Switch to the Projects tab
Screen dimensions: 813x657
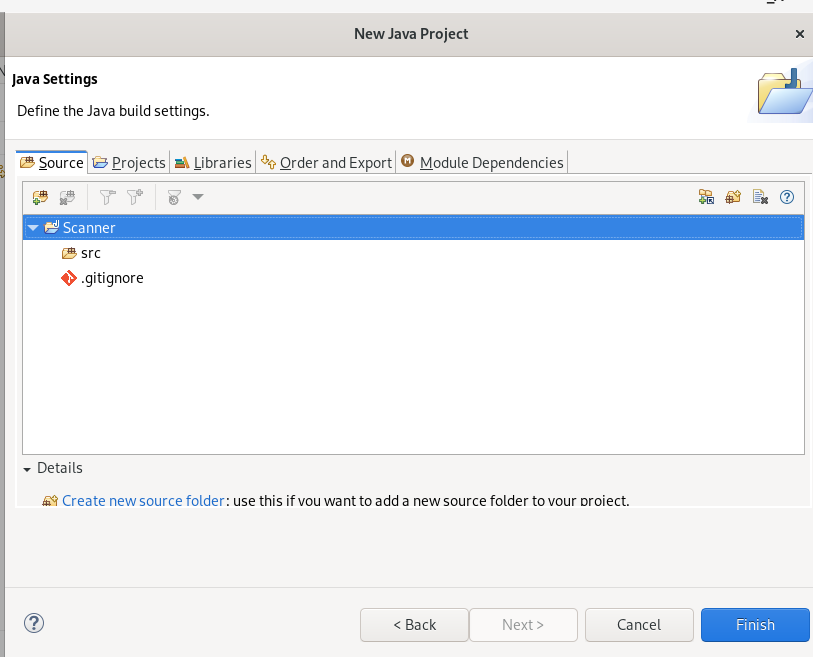tap(129, 162)
